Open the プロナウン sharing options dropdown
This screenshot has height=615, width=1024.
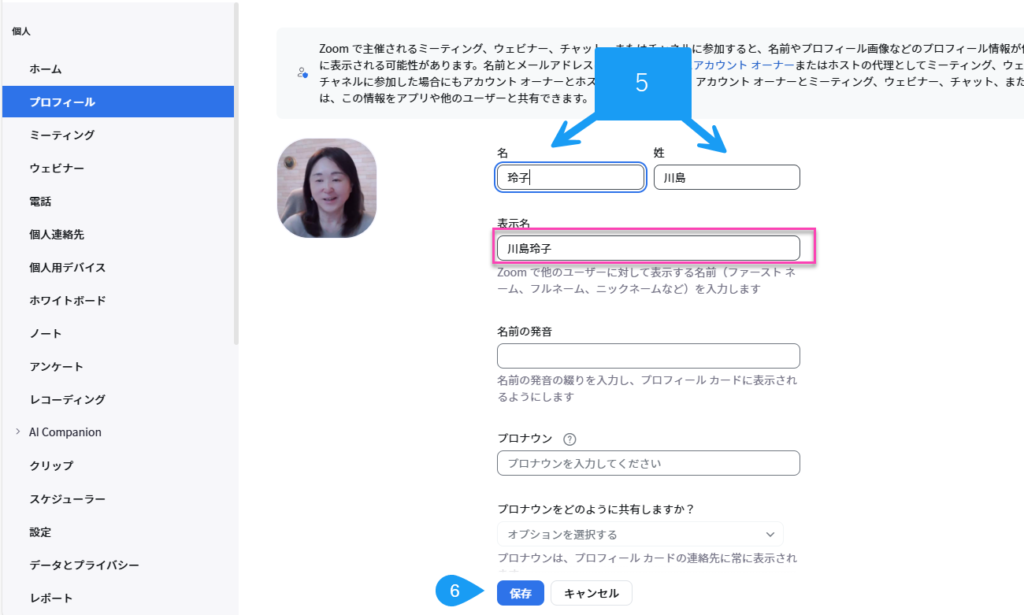(x=640, y=534)
